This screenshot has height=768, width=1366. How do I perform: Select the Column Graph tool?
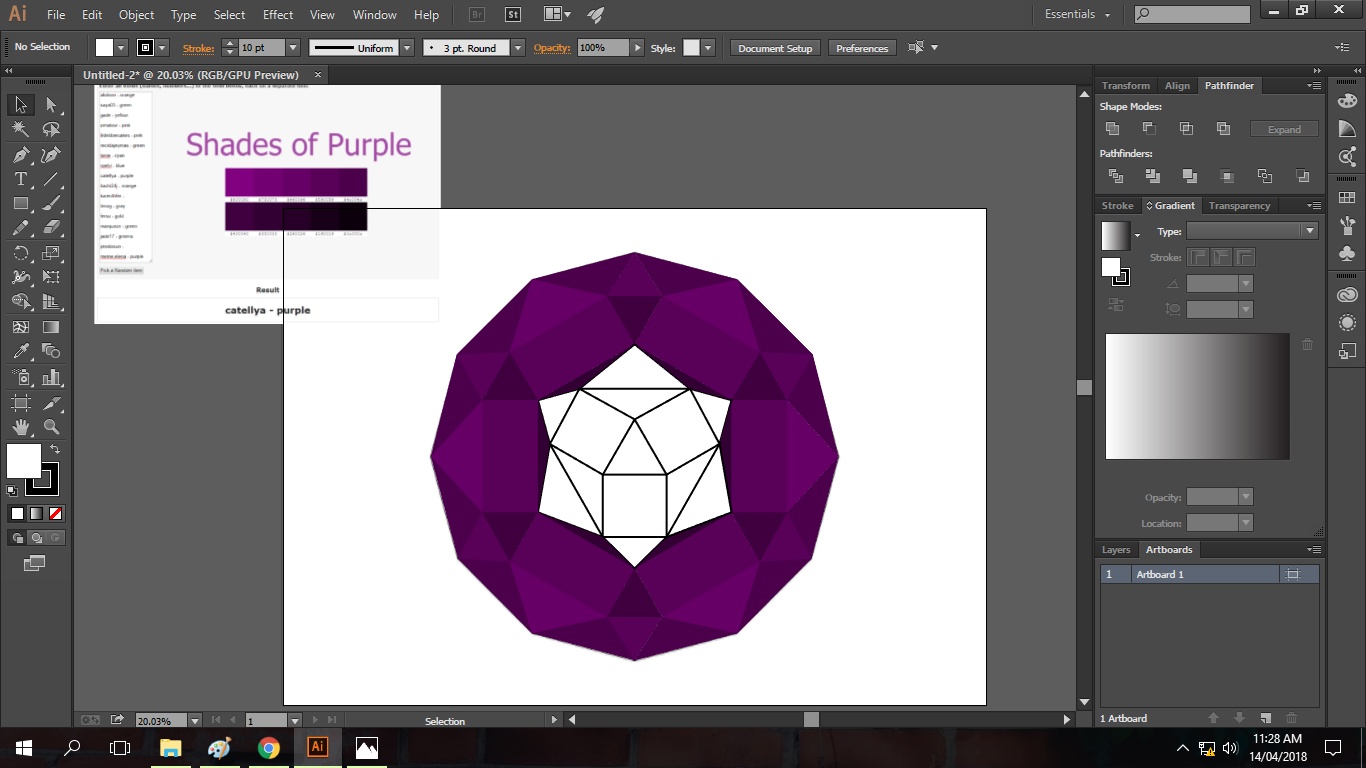[51, 377]
